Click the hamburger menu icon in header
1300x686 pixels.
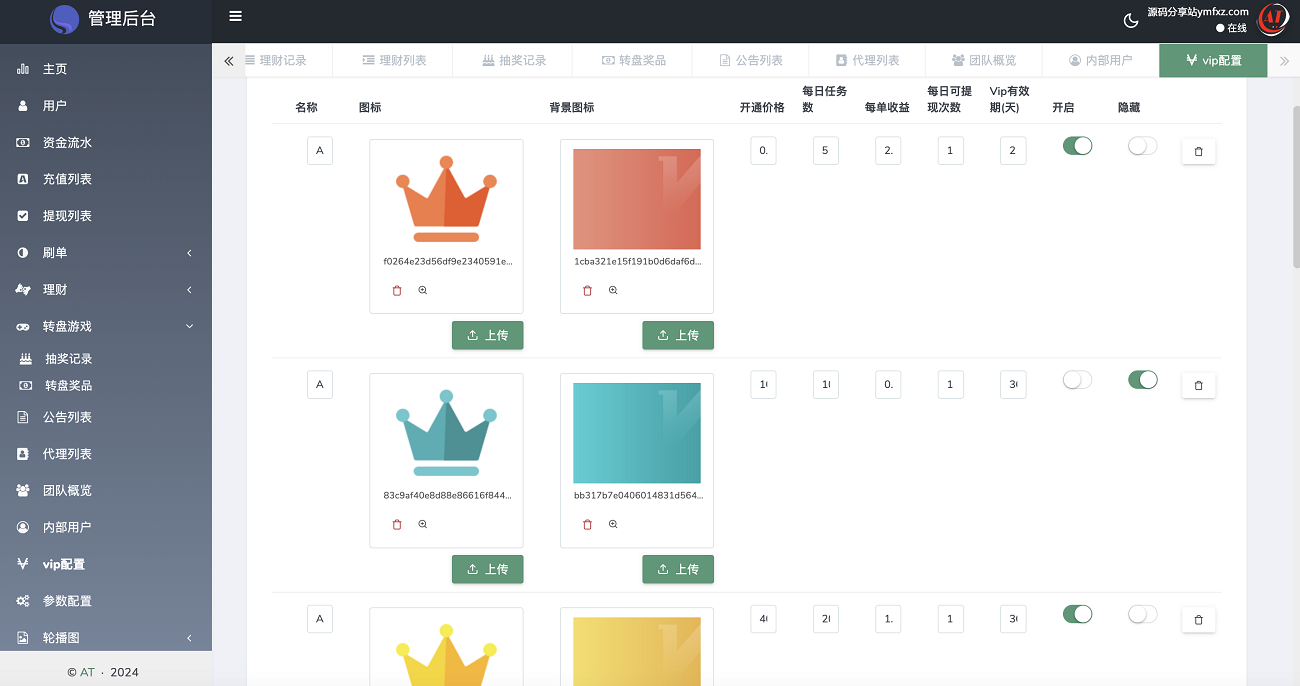pyautogui.click(x=235, y=16)
